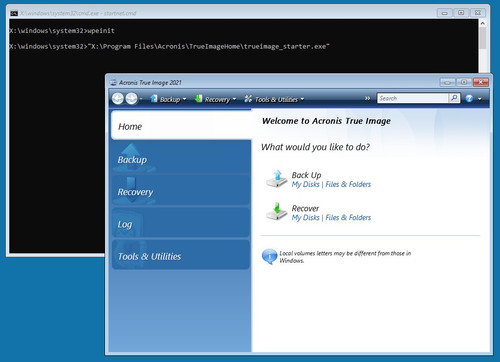Click the Tools & Utilities toolbar label
The width and height of the screenshot is (500, 362).
coord(276,99)
